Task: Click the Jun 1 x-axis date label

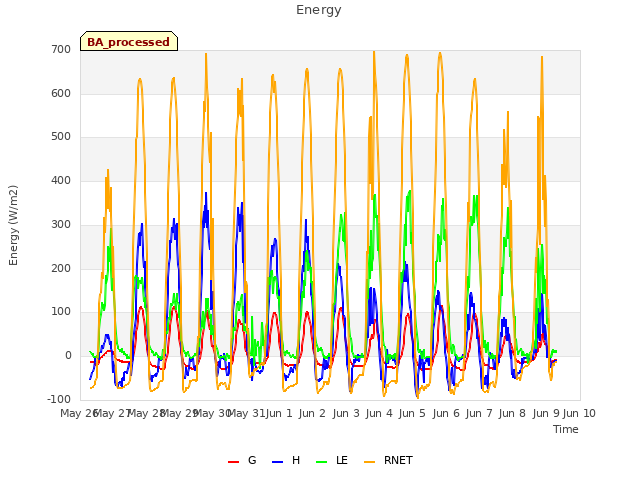Action: (279, 413)
